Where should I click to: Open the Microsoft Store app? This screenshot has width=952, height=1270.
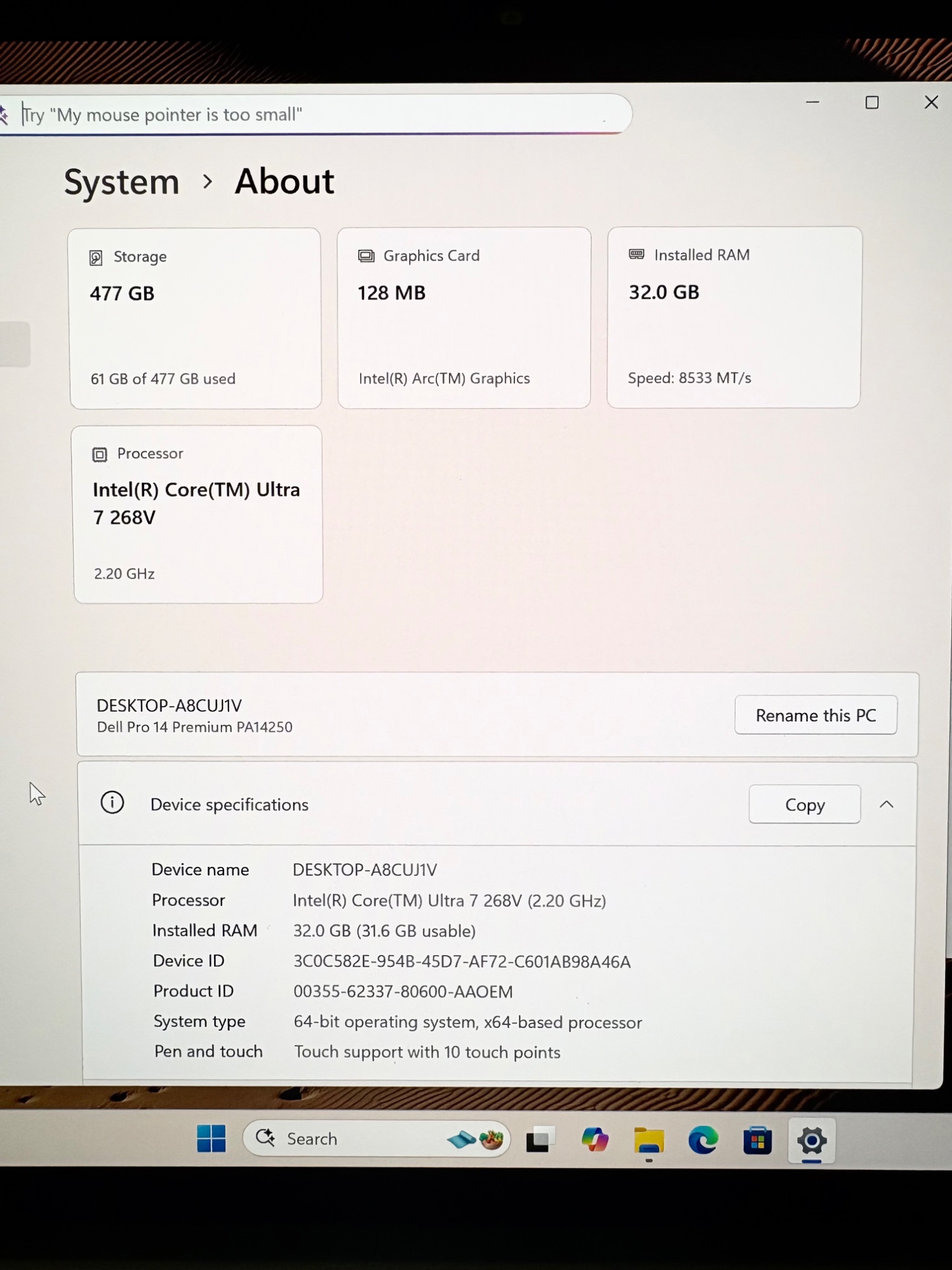tap(757, 1141)
